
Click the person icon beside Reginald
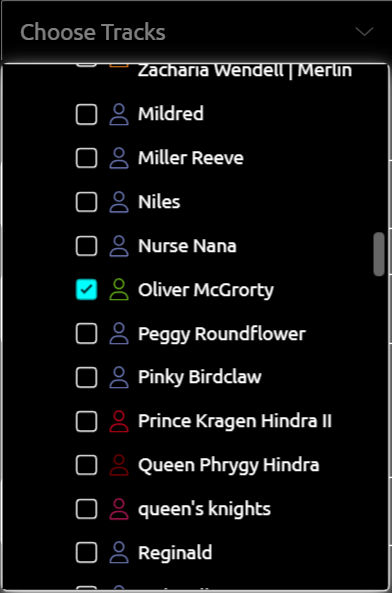point(119,553)
